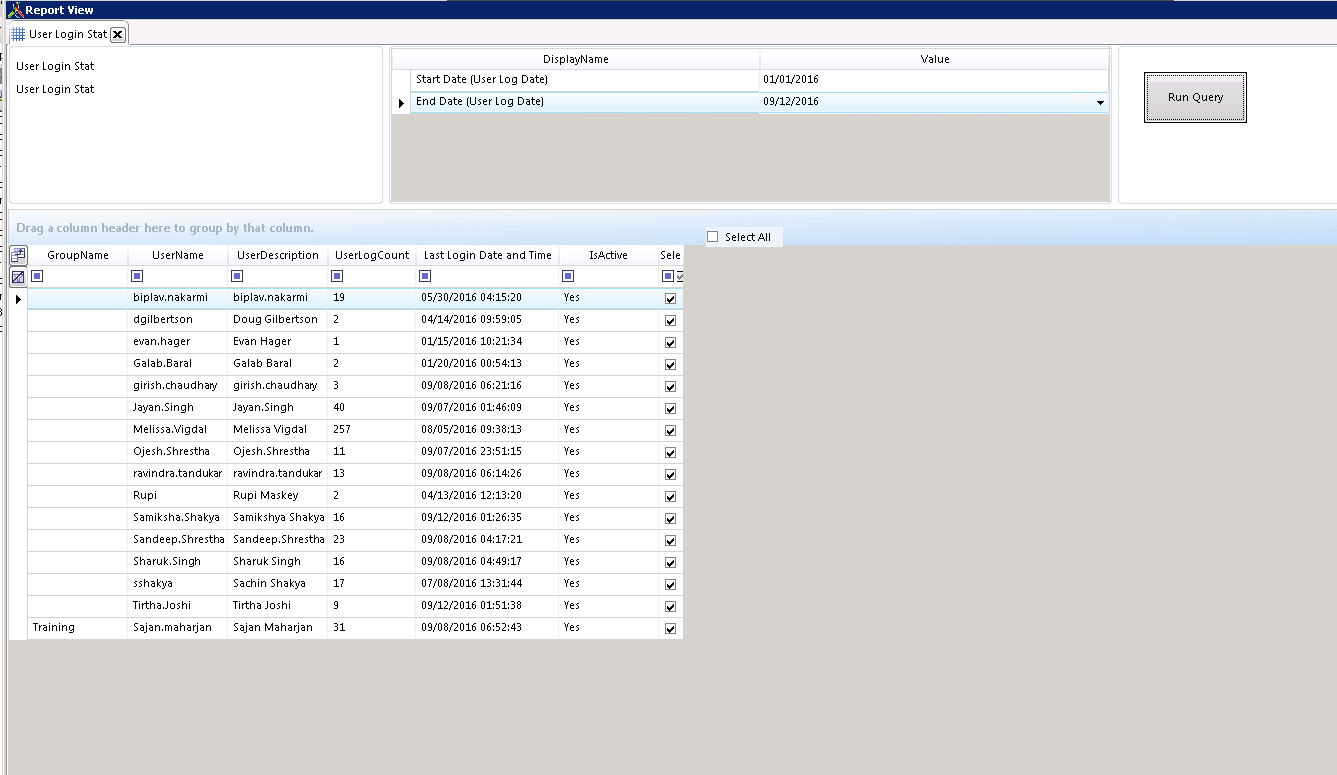Open Last Login Date filter operator icon

click(426, 277)
